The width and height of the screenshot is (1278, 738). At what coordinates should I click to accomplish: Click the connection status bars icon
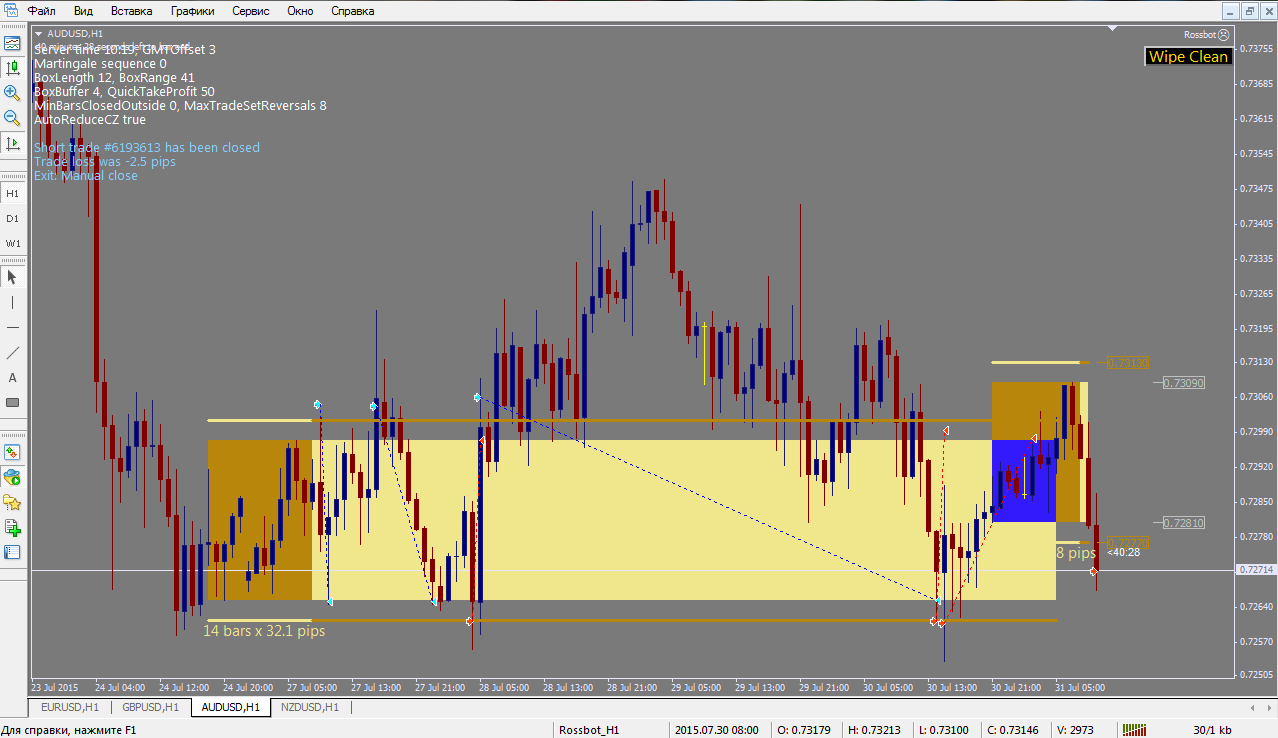coord(1136,731)
